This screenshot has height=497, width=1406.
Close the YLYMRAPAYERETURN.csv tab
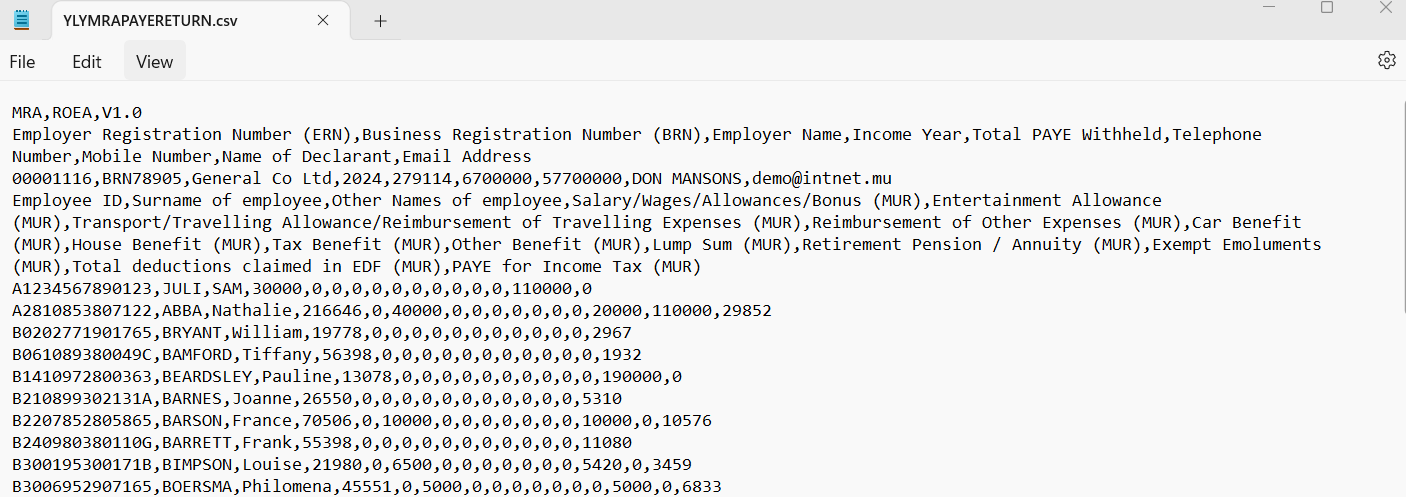click(323, 20)
